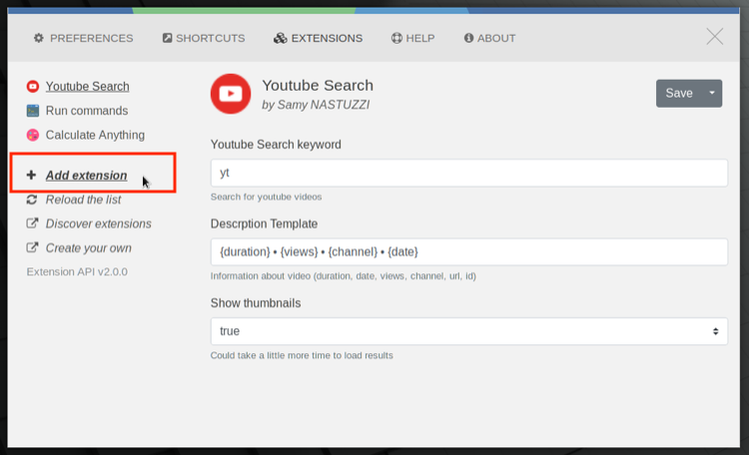This screenshot has height=455, width=749.
Task: Expand the Show thumbnails select box
Action: pos(469,331)
